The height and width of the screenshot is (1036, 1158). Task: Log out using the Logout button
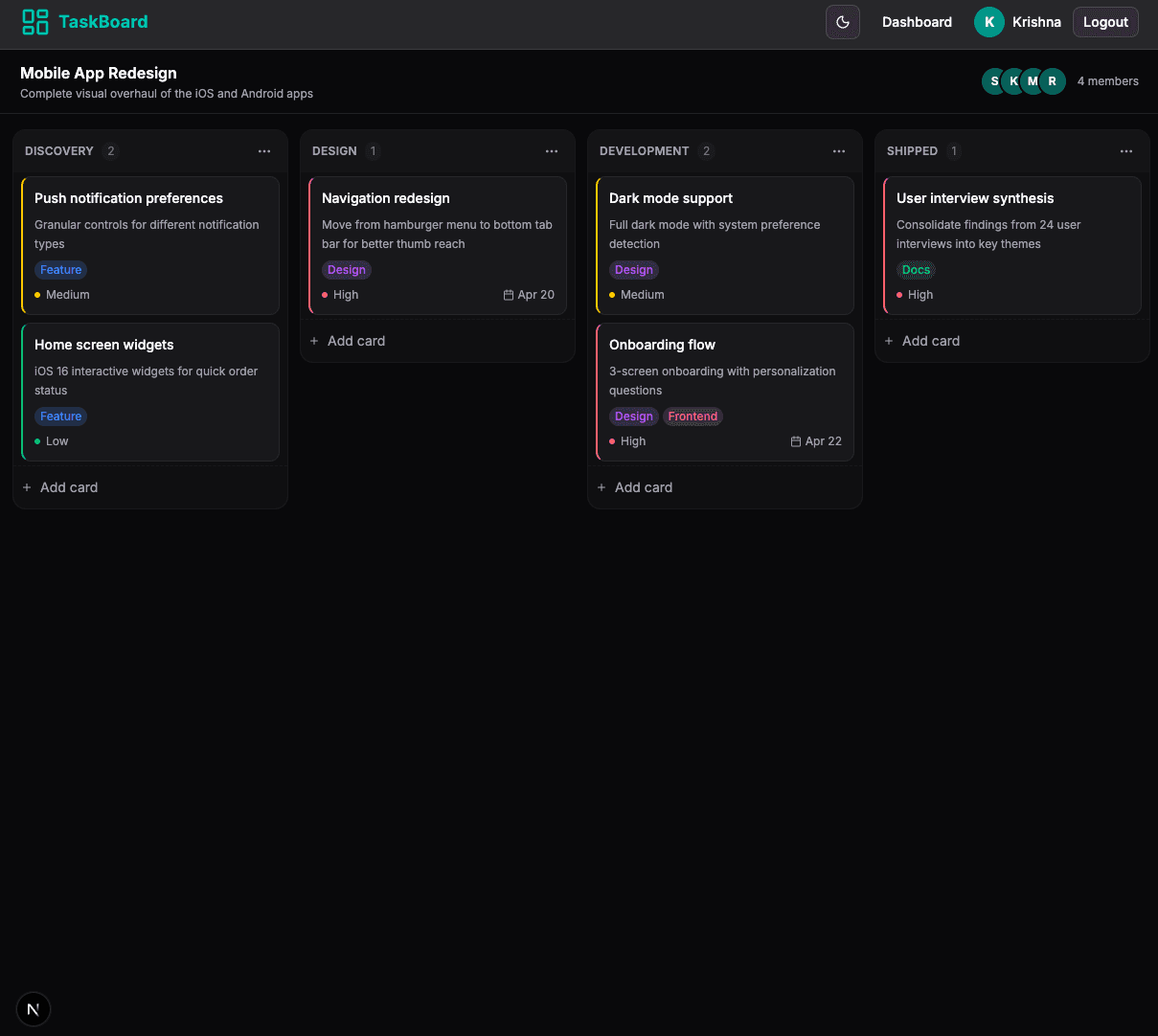click(x=1105, y=22)
